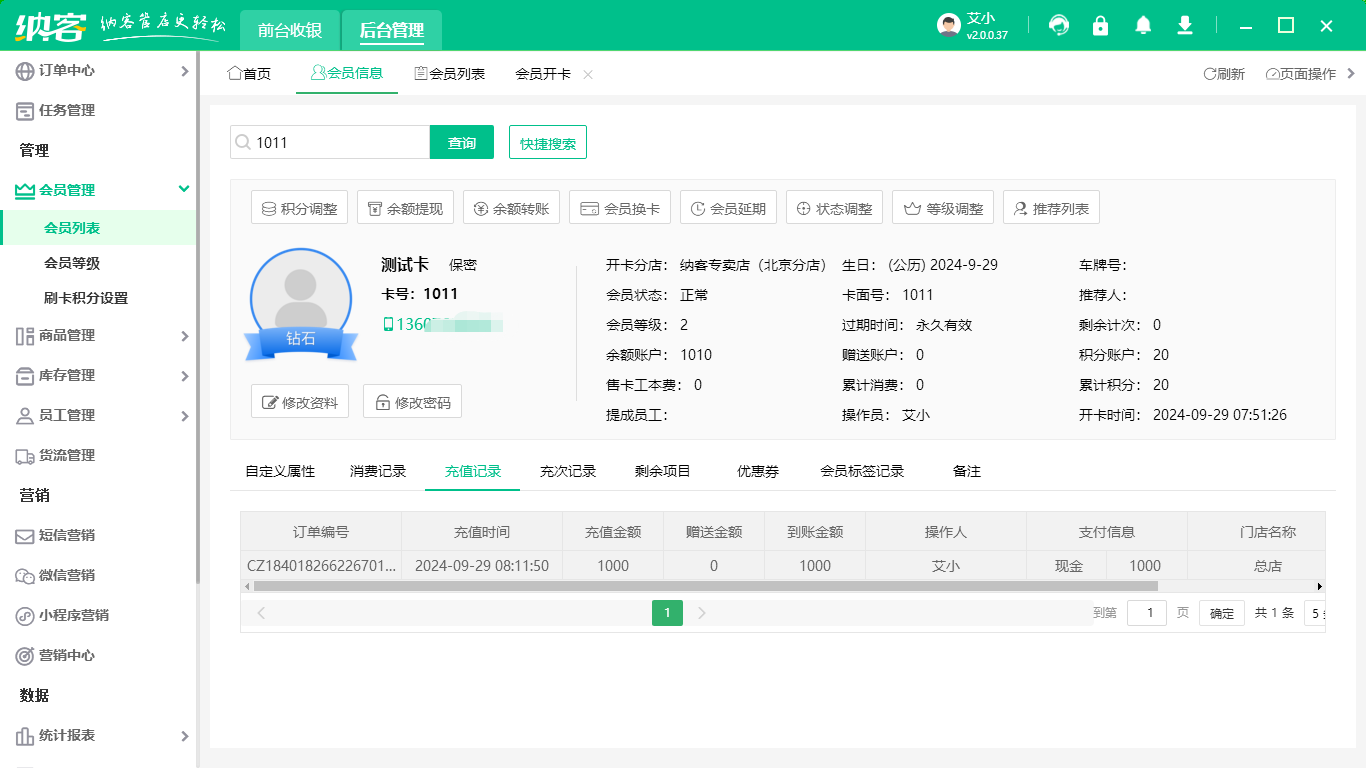Open the customer service headset icon

1058,25
